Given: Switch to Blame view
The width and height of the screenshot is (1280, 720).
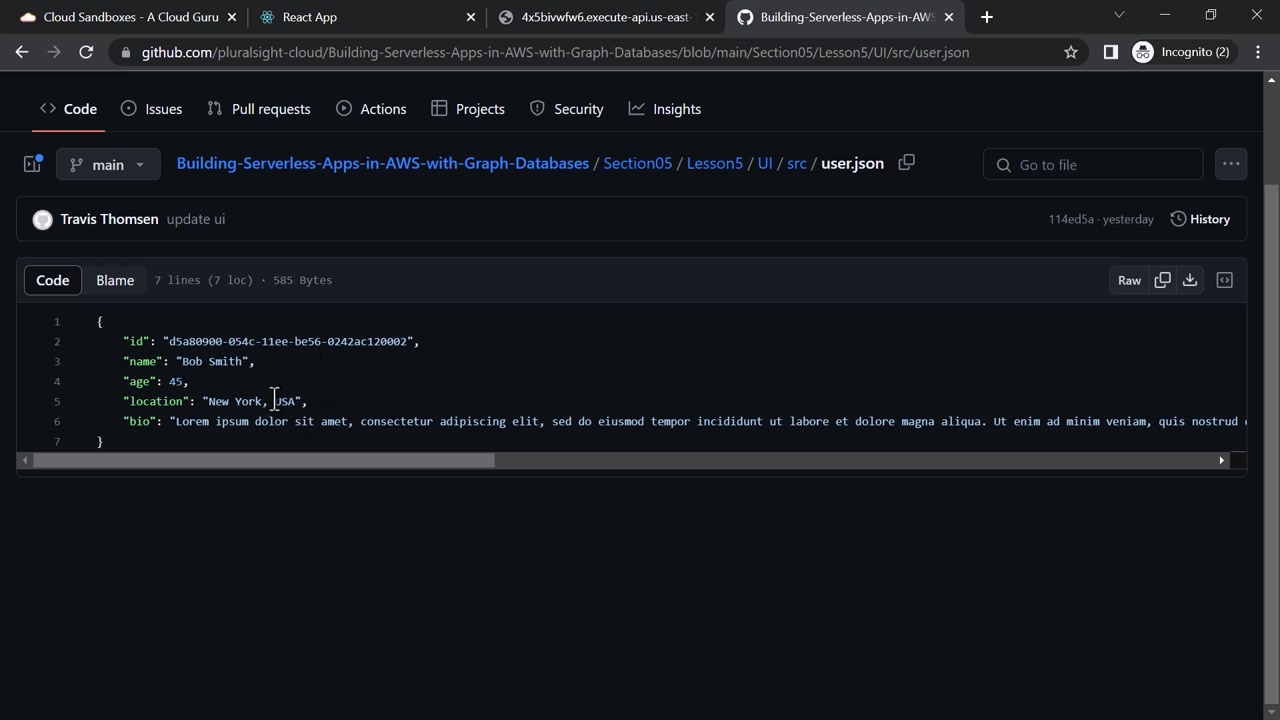Looking at the screenshot, I should pyautogui.click(x=115, y=280).
